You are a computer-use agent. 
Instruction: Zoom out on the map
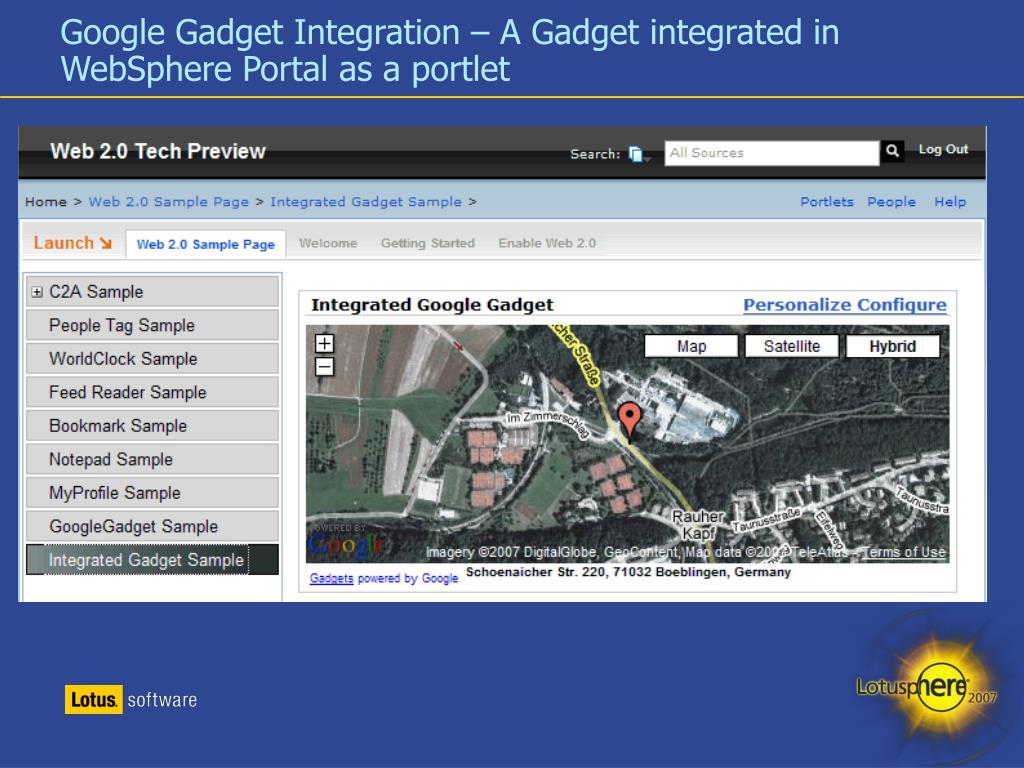pyautogui.click(x=325, y=366)
